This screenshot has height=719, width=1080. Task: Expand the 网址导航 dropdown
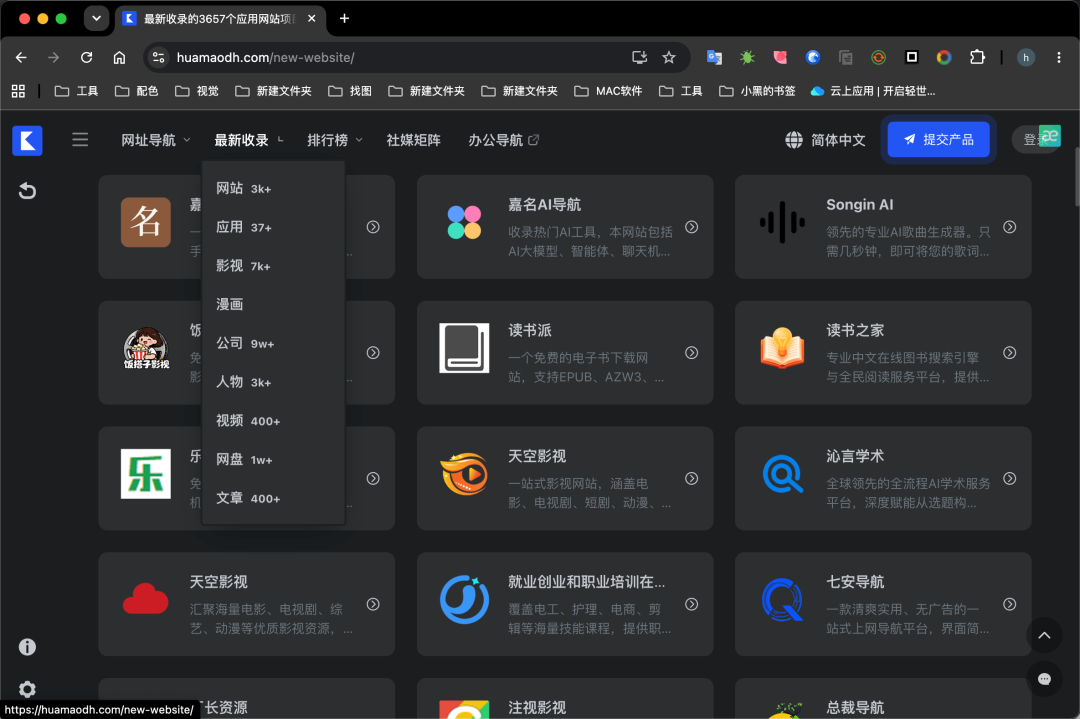[x=156, y=140]
